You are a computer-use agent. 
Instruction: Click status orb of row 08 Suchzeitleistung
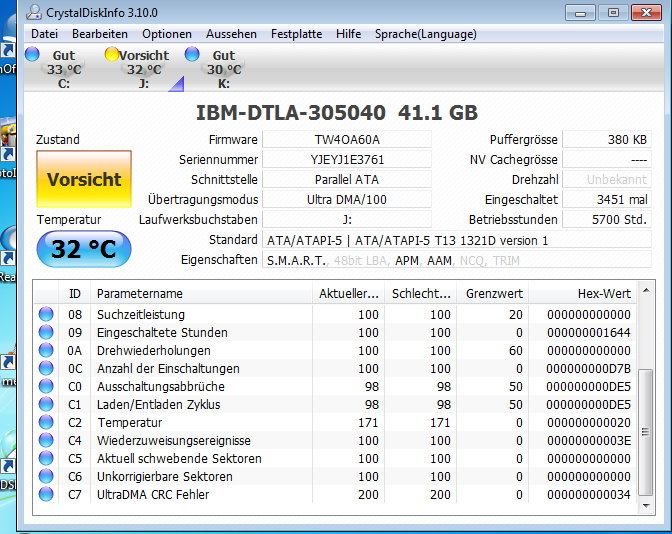click(46, 314)
